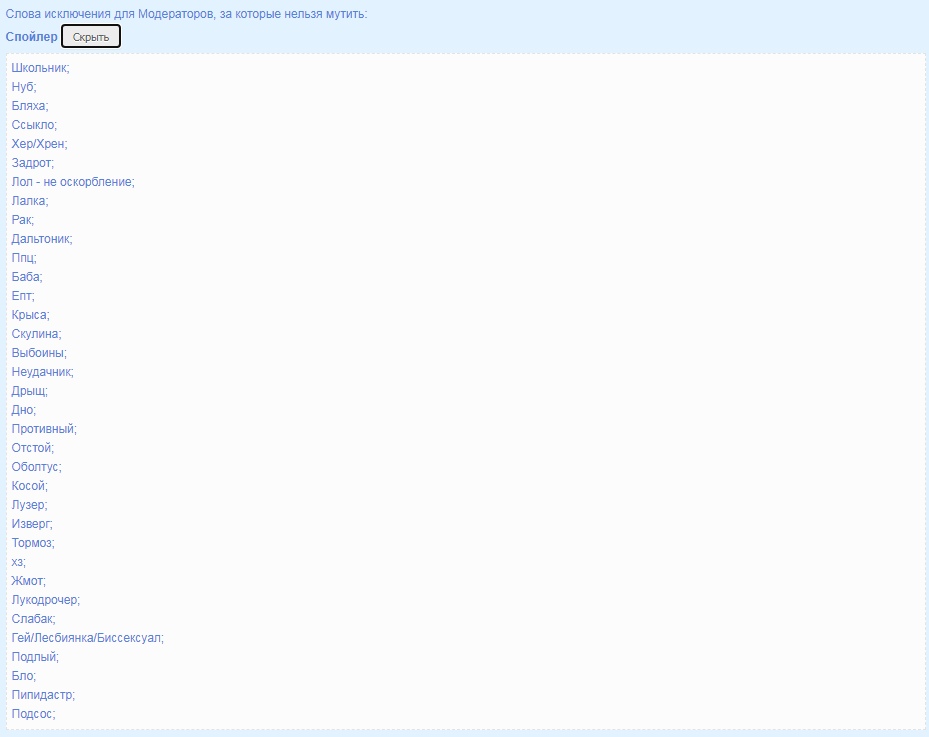
Task: Select the Изверг entry
Action: tap(32, 524)
